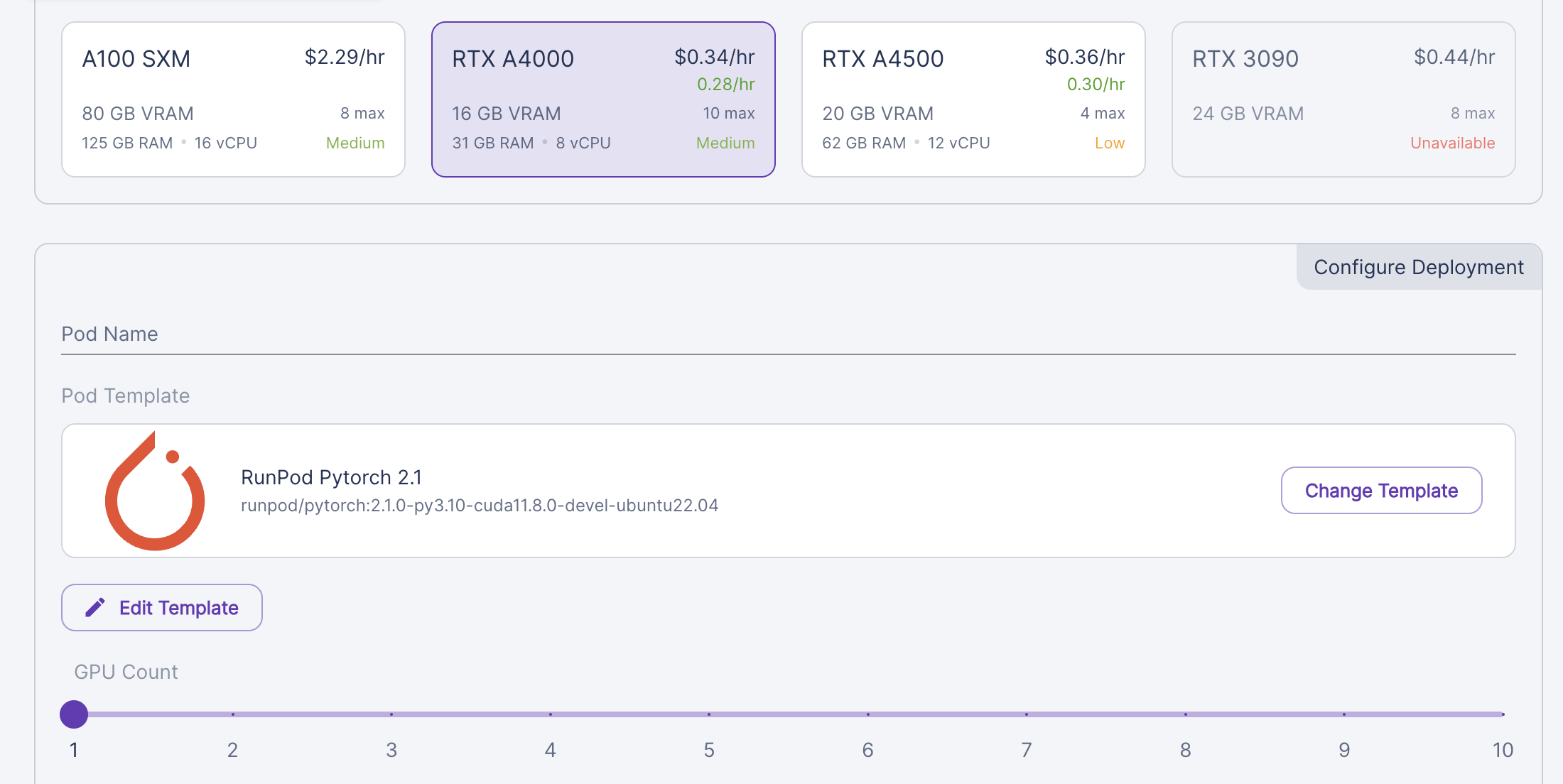This screenshot has height=784, width=1563.
Task: Click the $0.28/hr green discounted price
Action: click(x=725, y=85)
